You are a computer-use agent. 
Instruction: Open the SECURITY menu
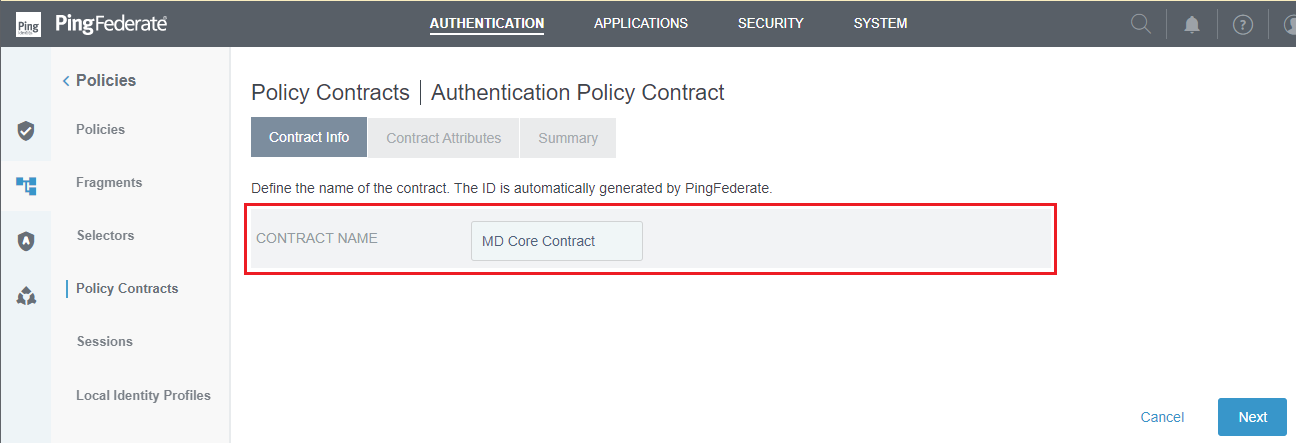[771, 23]
